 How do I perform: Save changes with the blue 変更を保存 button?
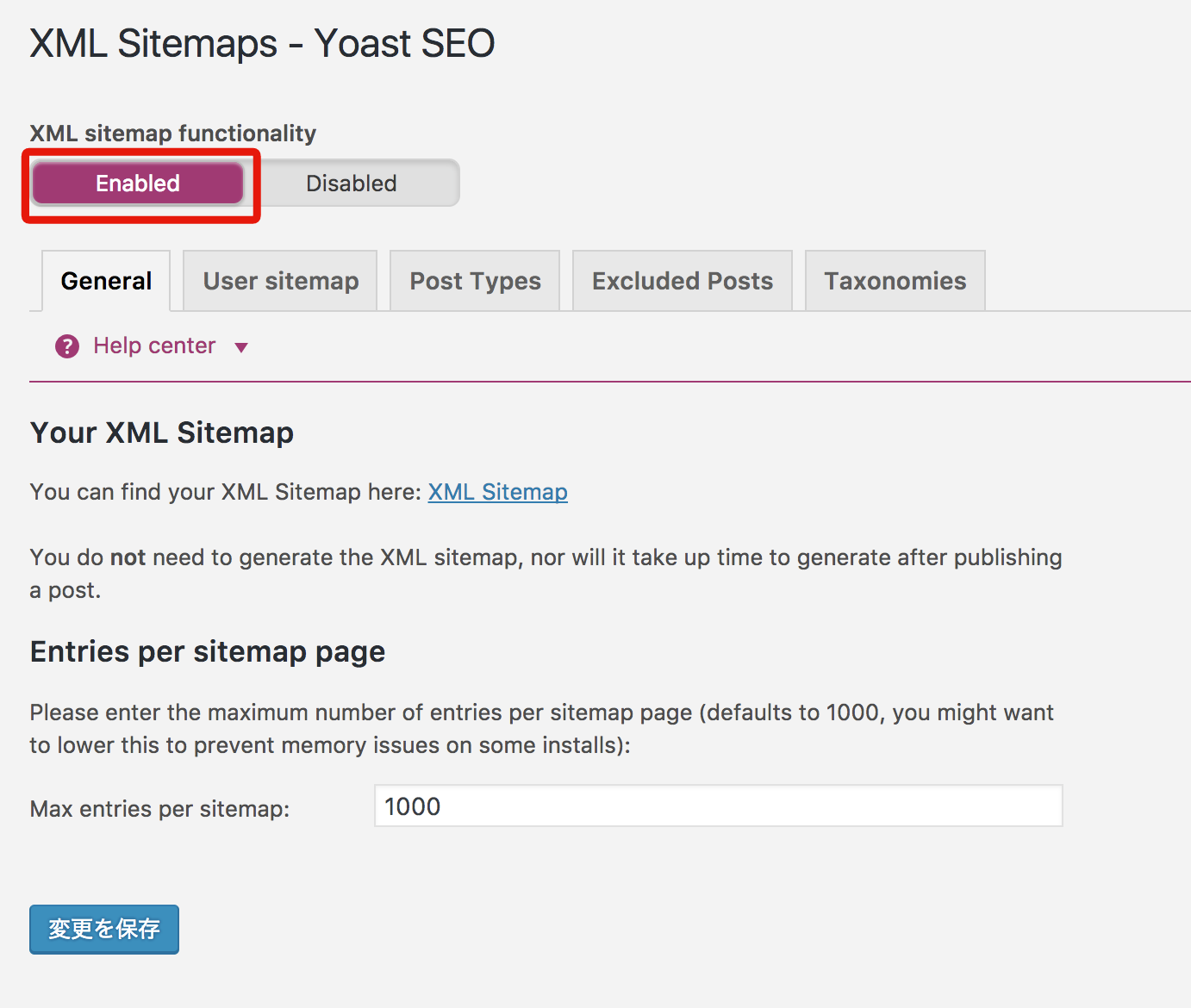(x=104, y=929)
